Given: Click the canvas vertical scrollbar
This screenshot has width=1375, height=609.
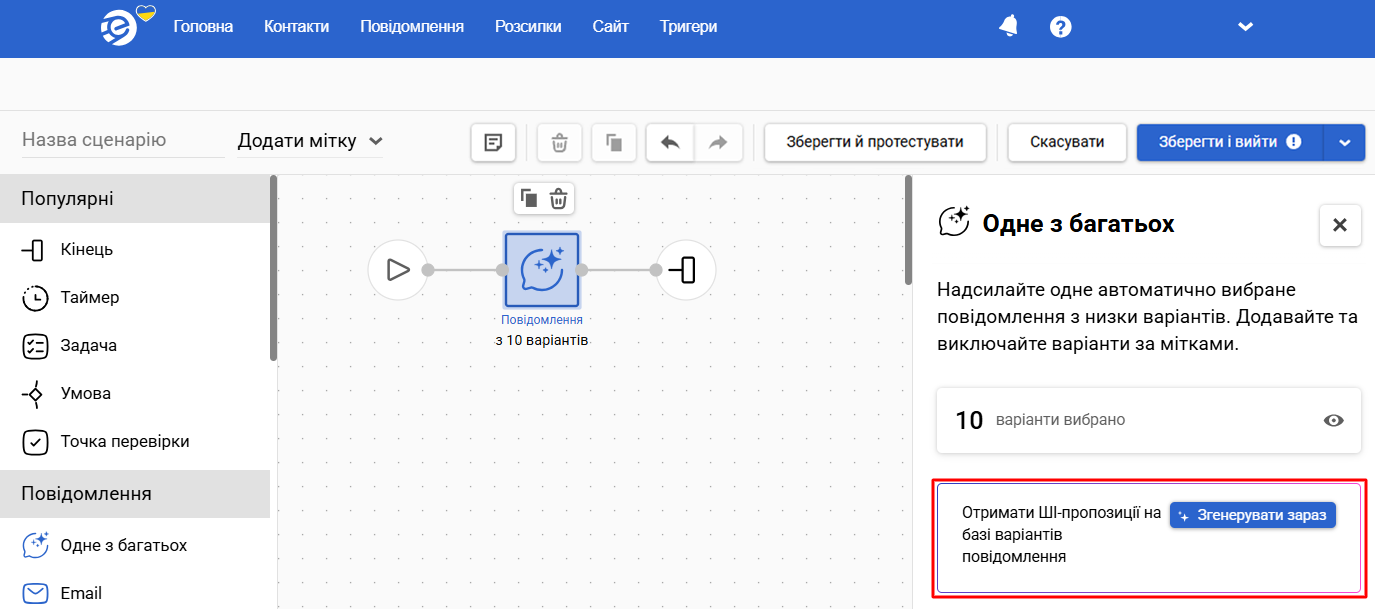Looking at the screenshot, I should [x=908, y=230].
